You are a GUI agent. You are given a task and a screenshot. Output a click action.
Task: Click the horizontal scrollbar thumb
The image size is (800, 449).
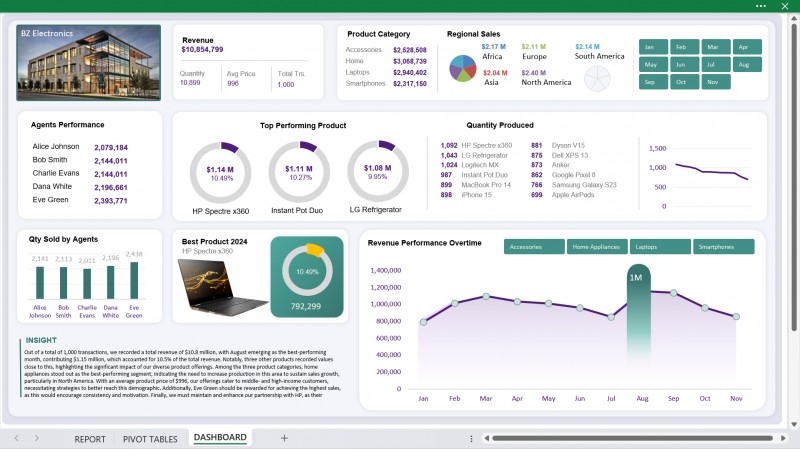[633, 438]
